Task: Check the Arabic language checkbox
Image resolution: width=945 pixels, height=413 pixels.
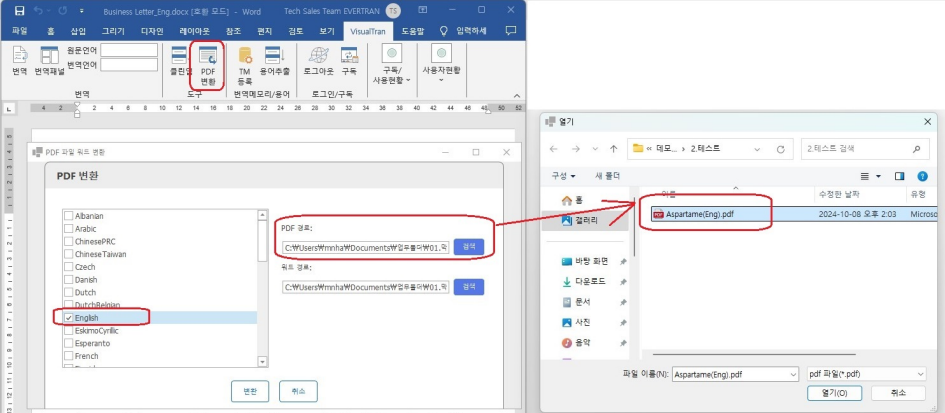Action: pyautogui.click(x=69, y=229)
